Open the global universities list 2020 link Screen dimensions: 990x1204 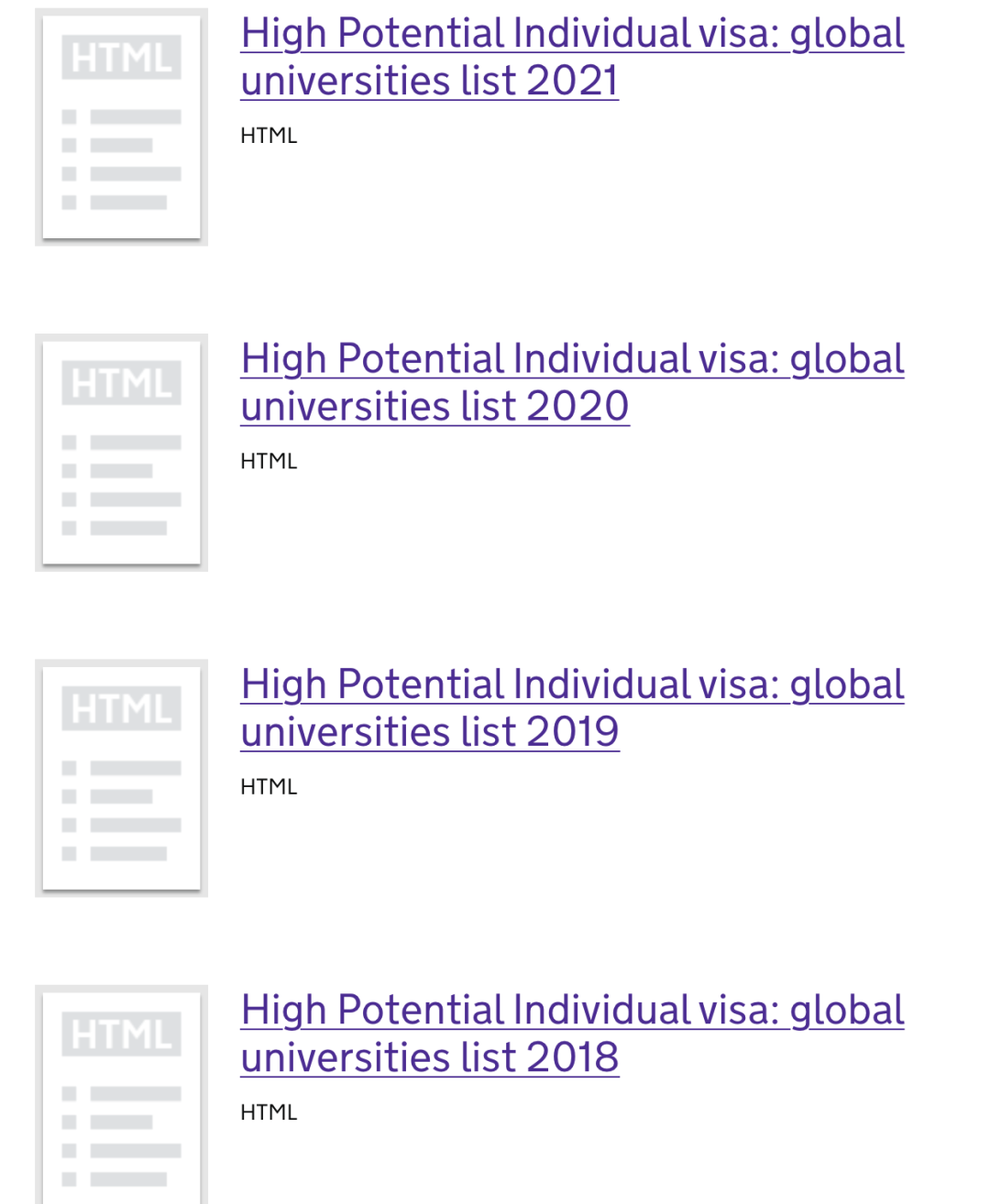(572, 382)
